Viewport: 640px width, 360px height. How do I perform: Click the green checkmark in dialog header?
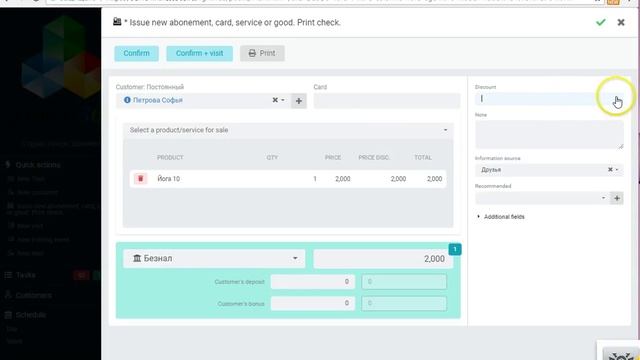pyautogui.click(x=600, y=22)
